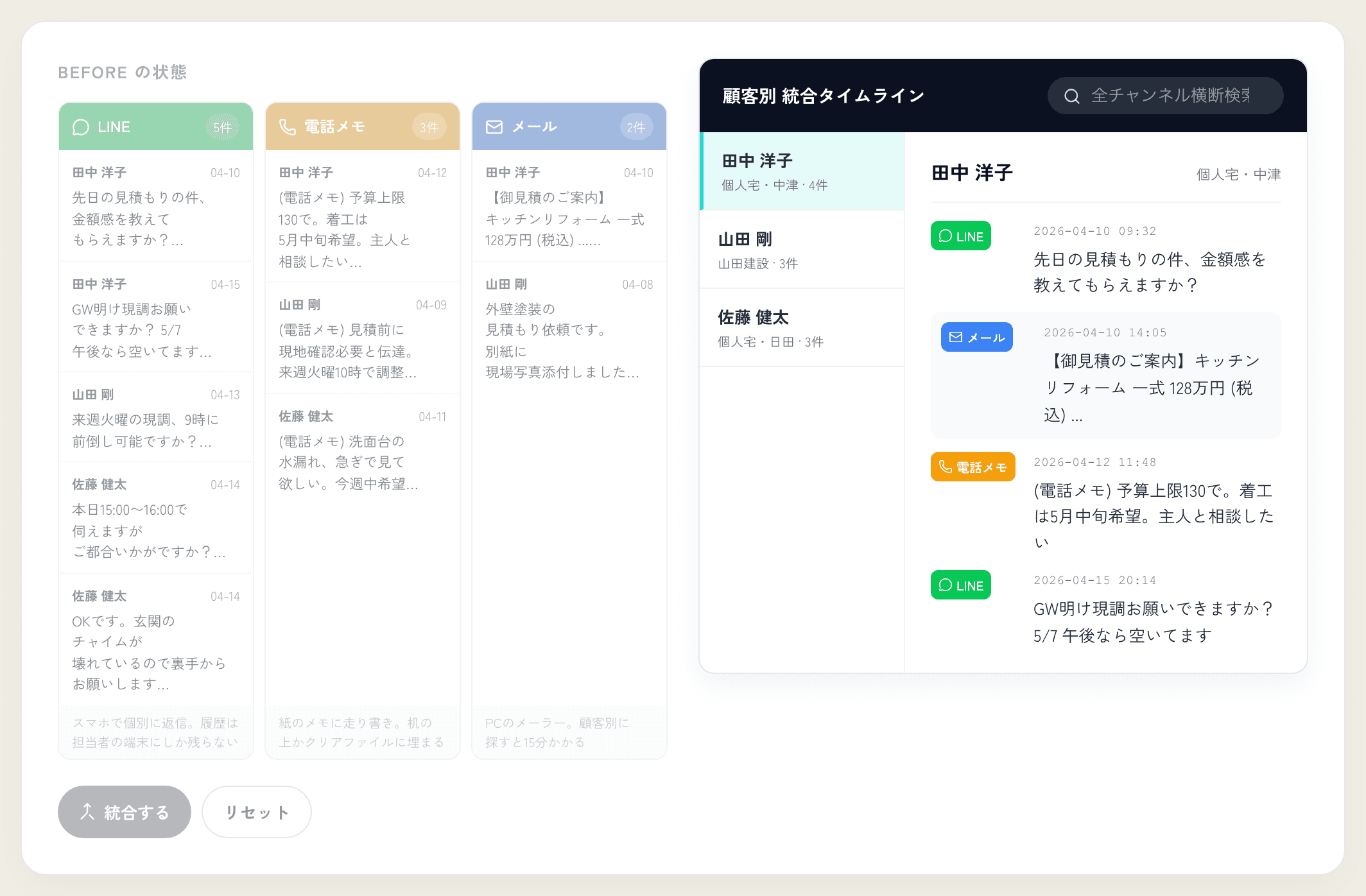Focus the 全チャンネル横断検索 search field

(1166, 96)
